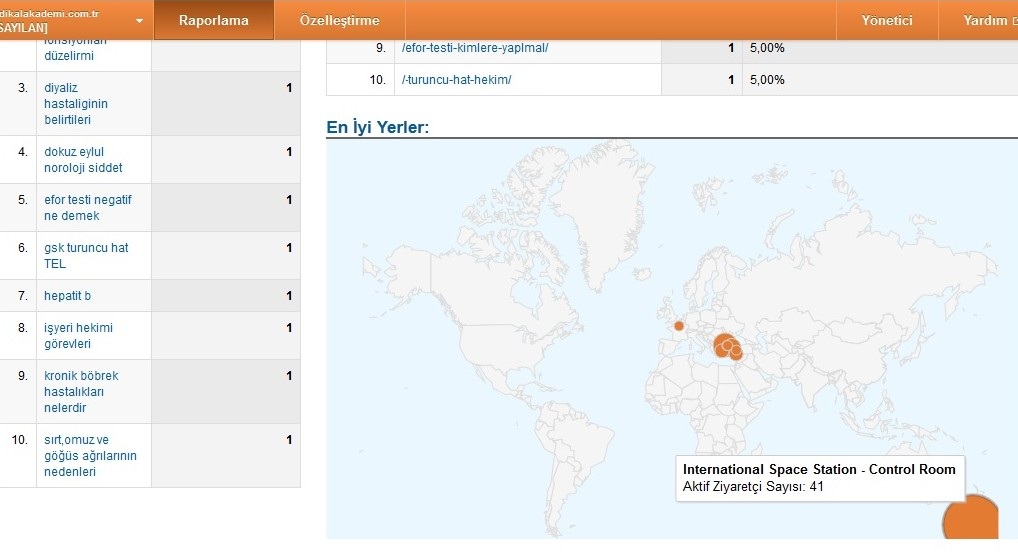The width and height of the screenshot is (1018, 552).
Task: Click the International Space Station tooltip
Action: 819,478
